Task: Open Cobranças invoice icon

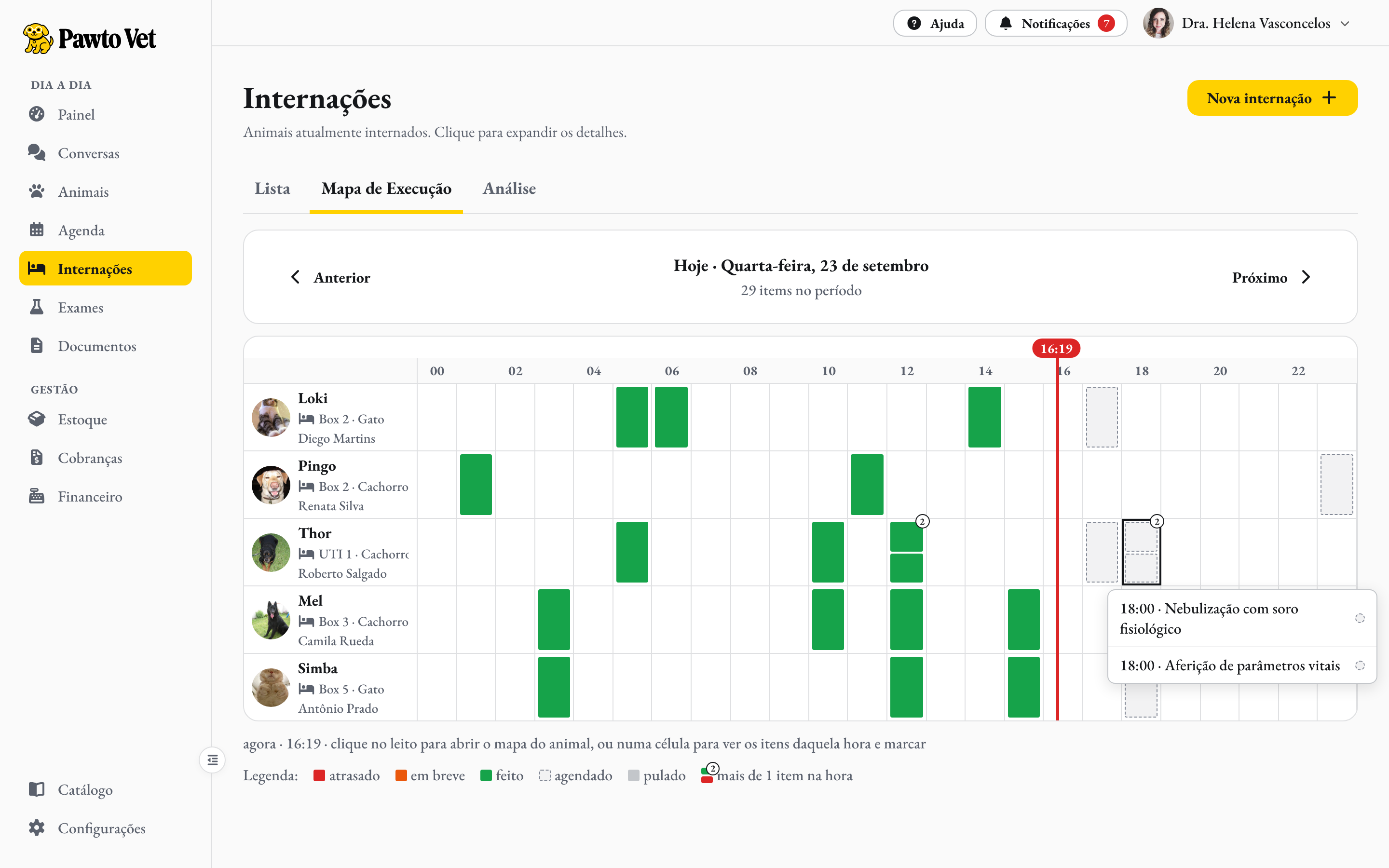Action: point(37,458)
